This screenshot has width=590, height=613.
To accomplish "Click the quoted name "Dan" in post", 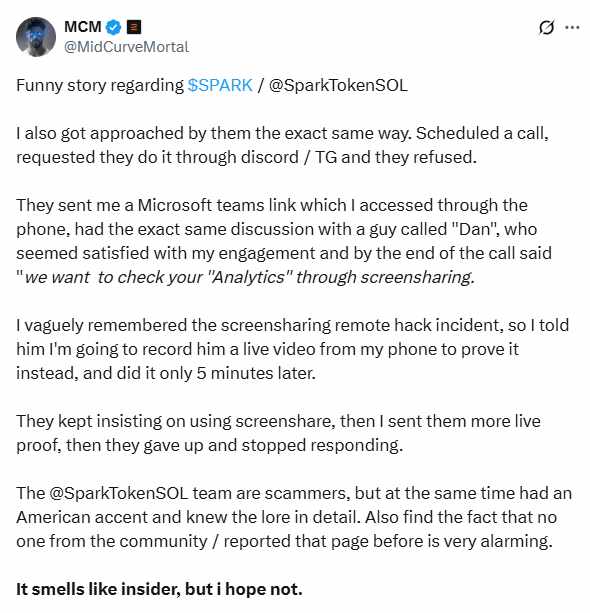I will pos(473,229).
